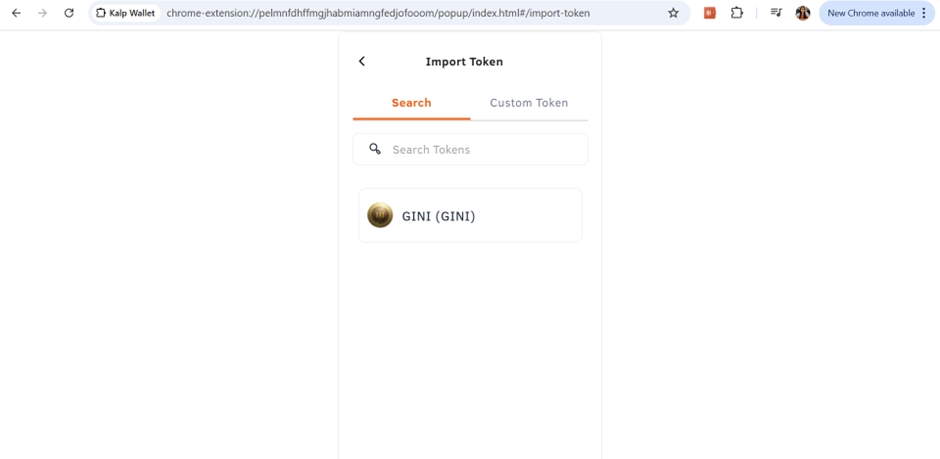
Task: Open the media controls music icon
Action: (x=776, y=13)
